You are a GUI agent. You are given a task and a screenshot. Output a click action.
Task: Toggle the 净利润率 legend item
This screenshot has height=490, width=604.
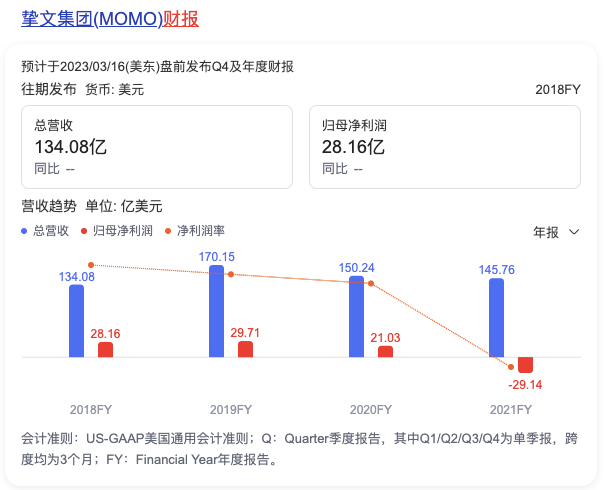pos(195,231)
